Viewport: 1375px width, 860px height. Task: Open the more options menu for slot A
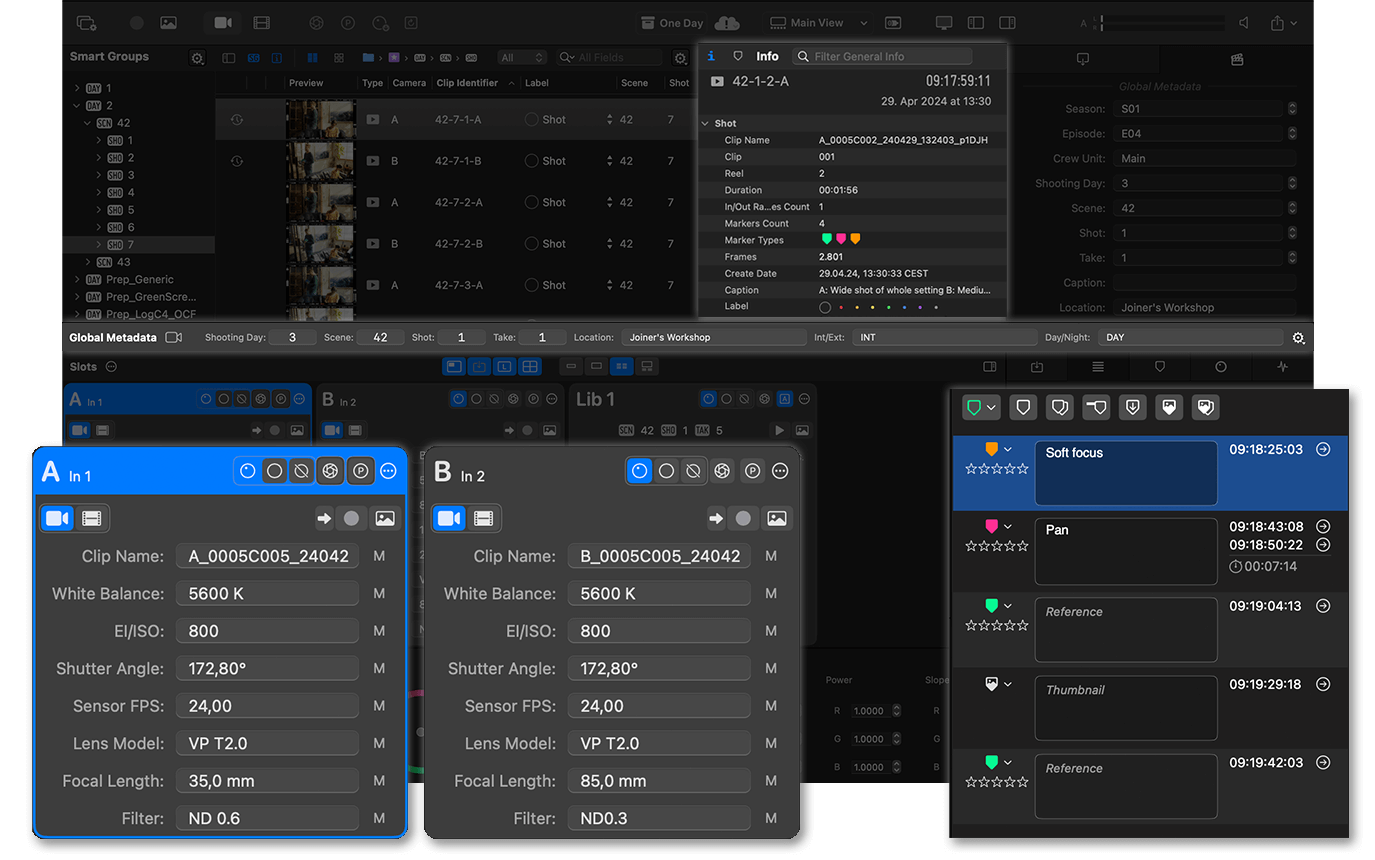(389, 471)
